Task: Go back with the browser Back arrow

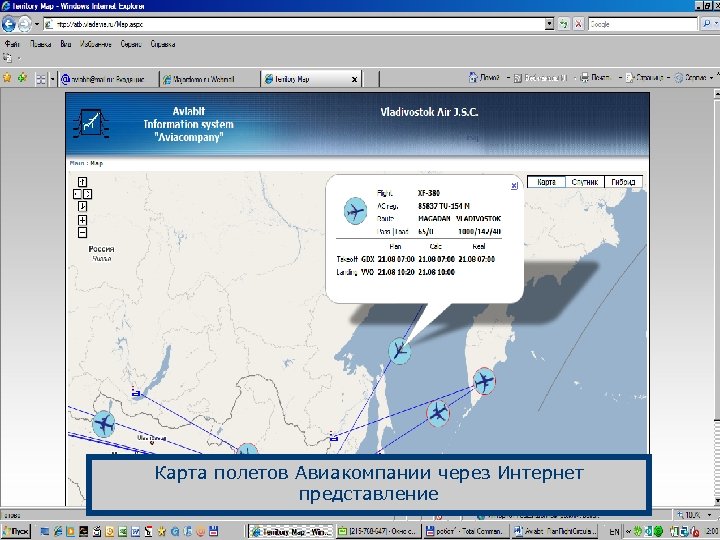Action: click(x=8, y=24)
